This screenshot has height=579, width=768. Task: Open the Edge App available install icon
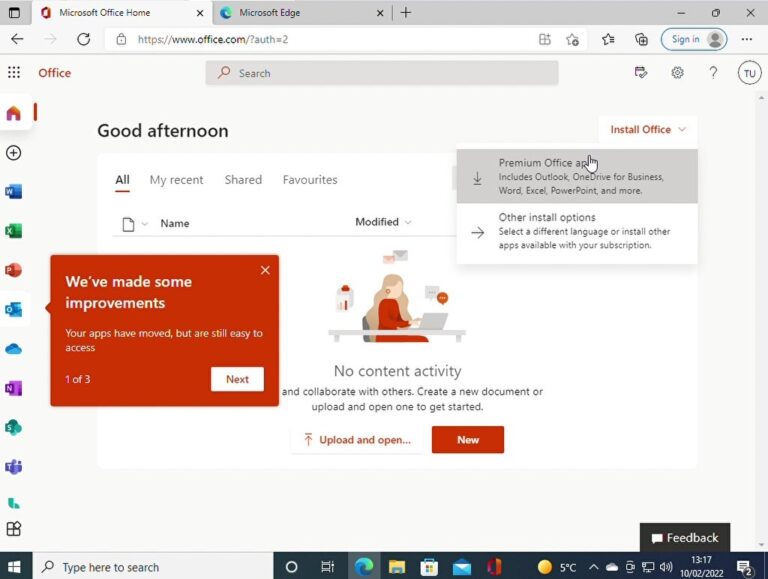pos(545,39)
